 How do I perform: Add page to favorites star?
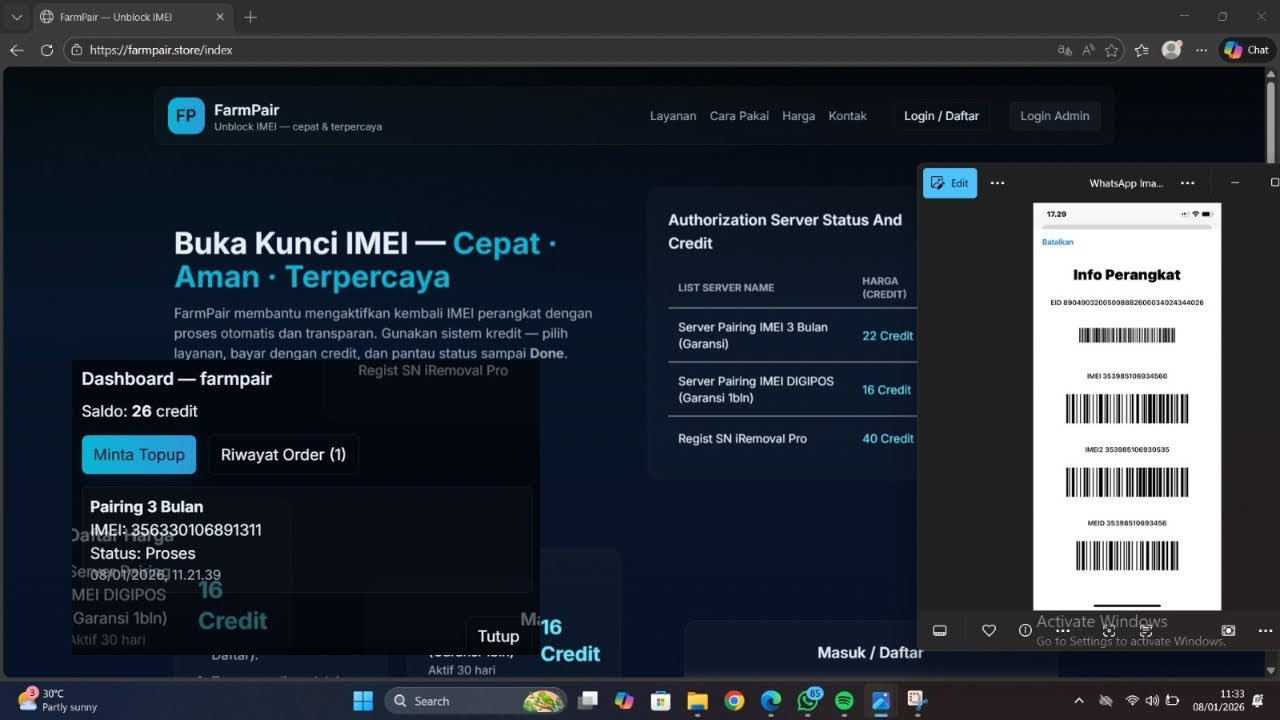[x=1111, y=50]
